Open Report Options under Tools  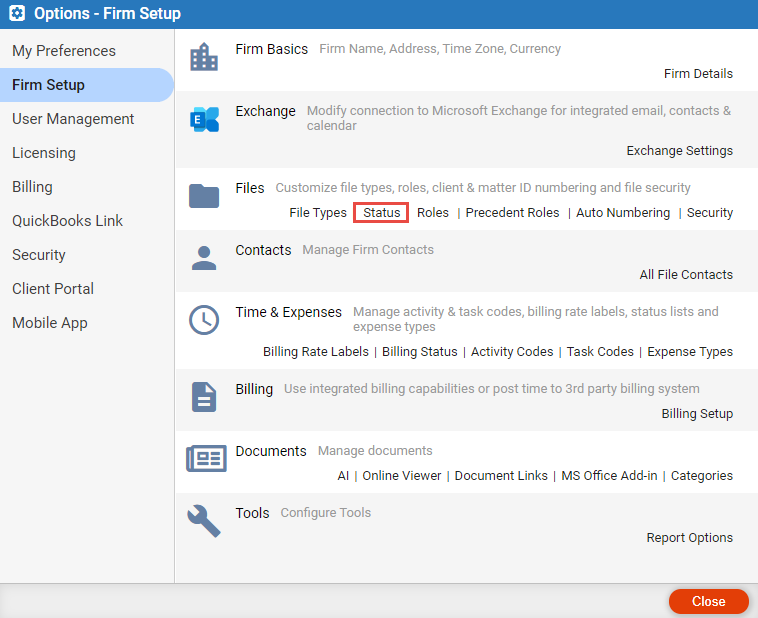(690, 538)
